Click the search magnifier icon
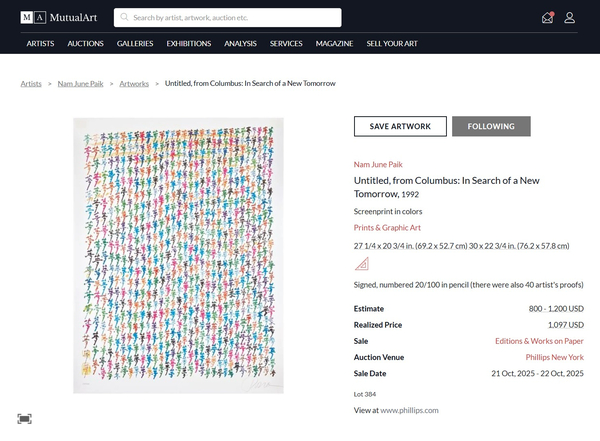600x441 pixels. coord(124,17)
